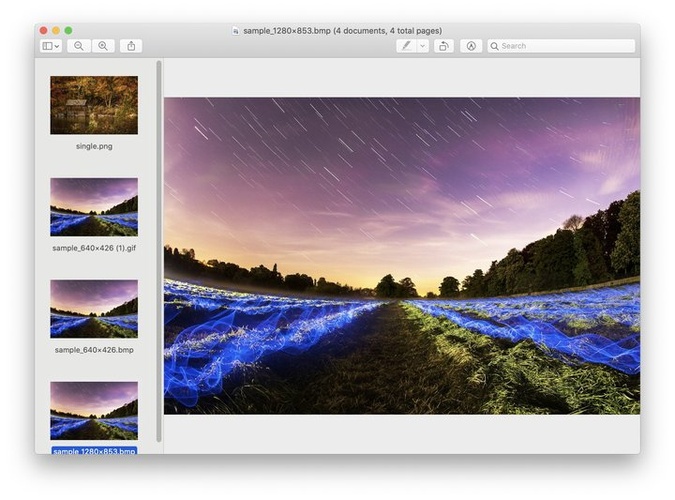The image size is (675, 500).
Task: Click the document proxy icon in title bar
Action: click(235, 31)
